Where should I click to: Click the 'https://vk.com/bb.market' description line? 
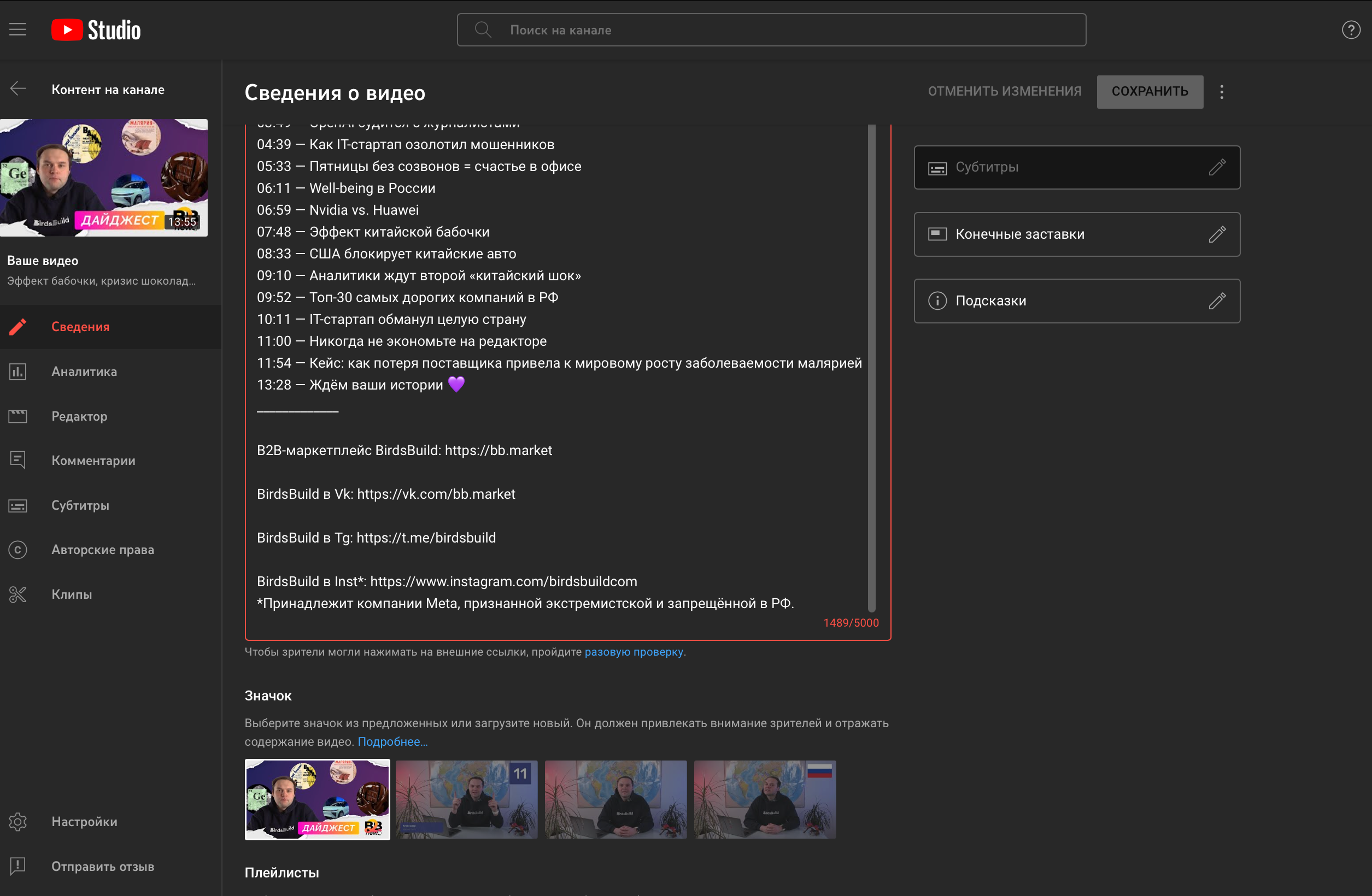coord(386,494)
